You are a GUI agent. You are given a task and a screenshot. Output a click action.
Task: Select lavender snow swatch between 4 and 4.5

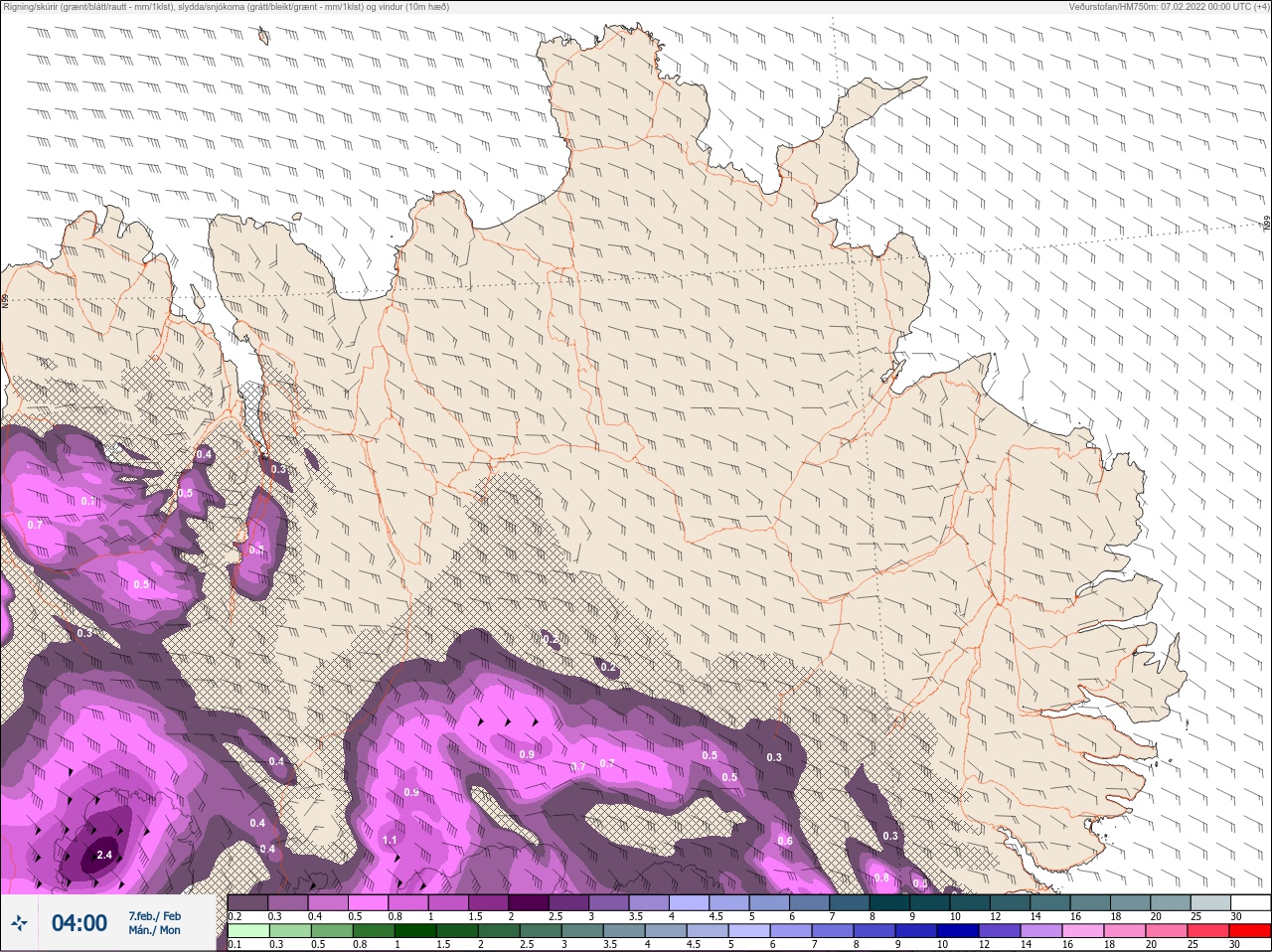(x=689, y=902)
